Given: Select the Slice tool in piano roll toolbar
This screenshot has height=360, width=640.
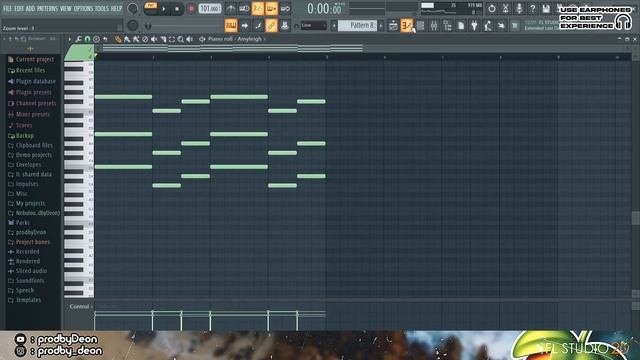Looking at the screenshot, I should click(x=163, y=39).
